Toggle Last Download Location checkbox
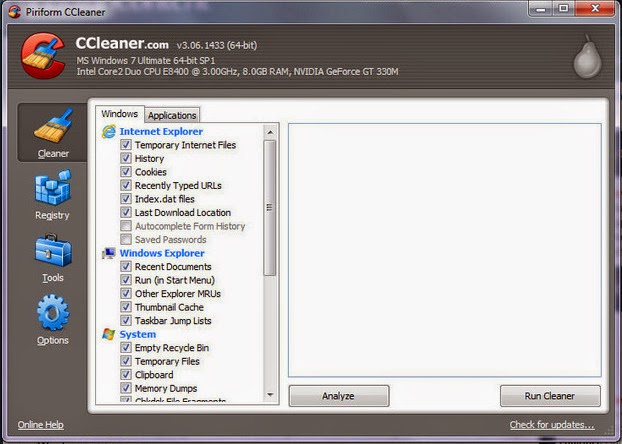 pos(126,212)
